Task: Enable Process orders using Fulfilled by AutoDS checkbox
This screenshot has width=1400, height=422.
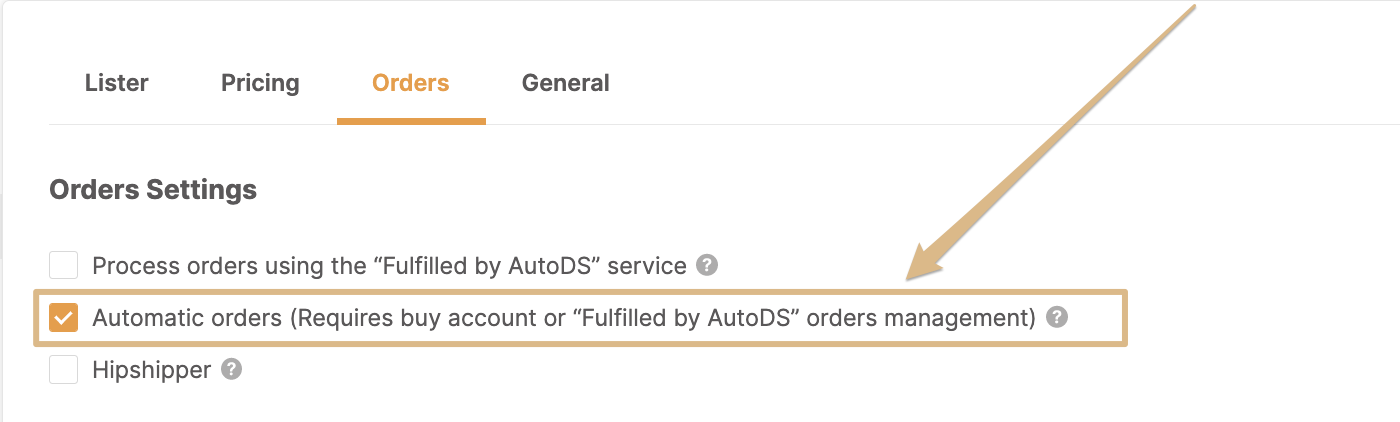Action: (64, 266)
